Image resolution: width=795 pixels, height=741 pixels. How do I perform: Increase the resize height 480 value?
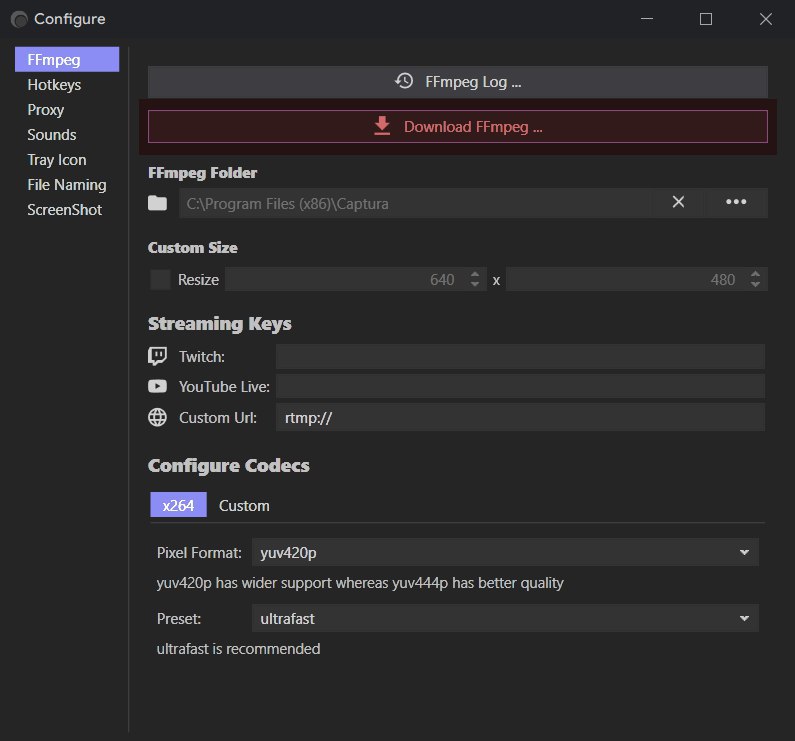click(x=755, y=274)
